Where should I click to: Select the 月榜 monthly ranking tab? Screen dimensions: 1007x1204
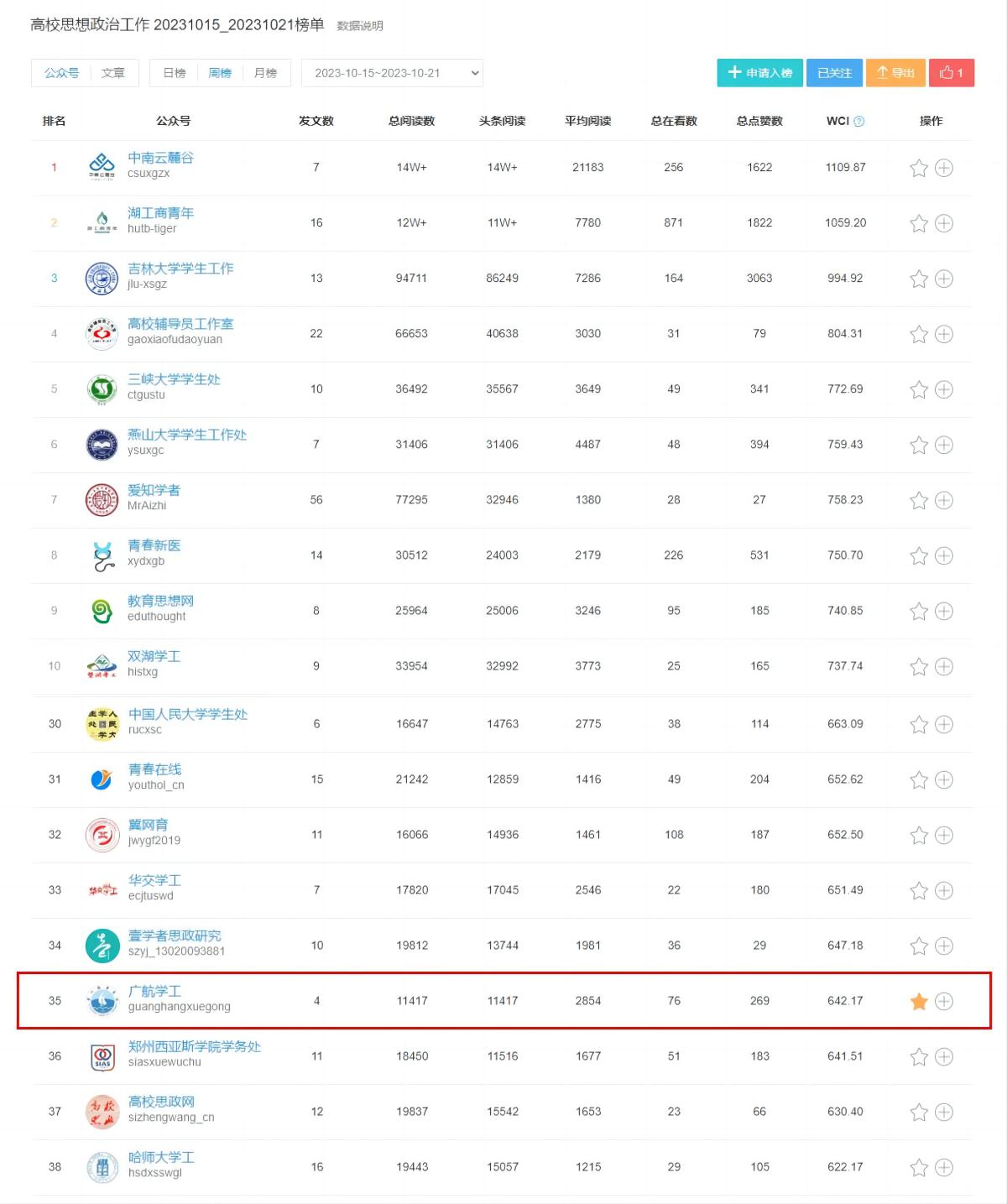265,73
